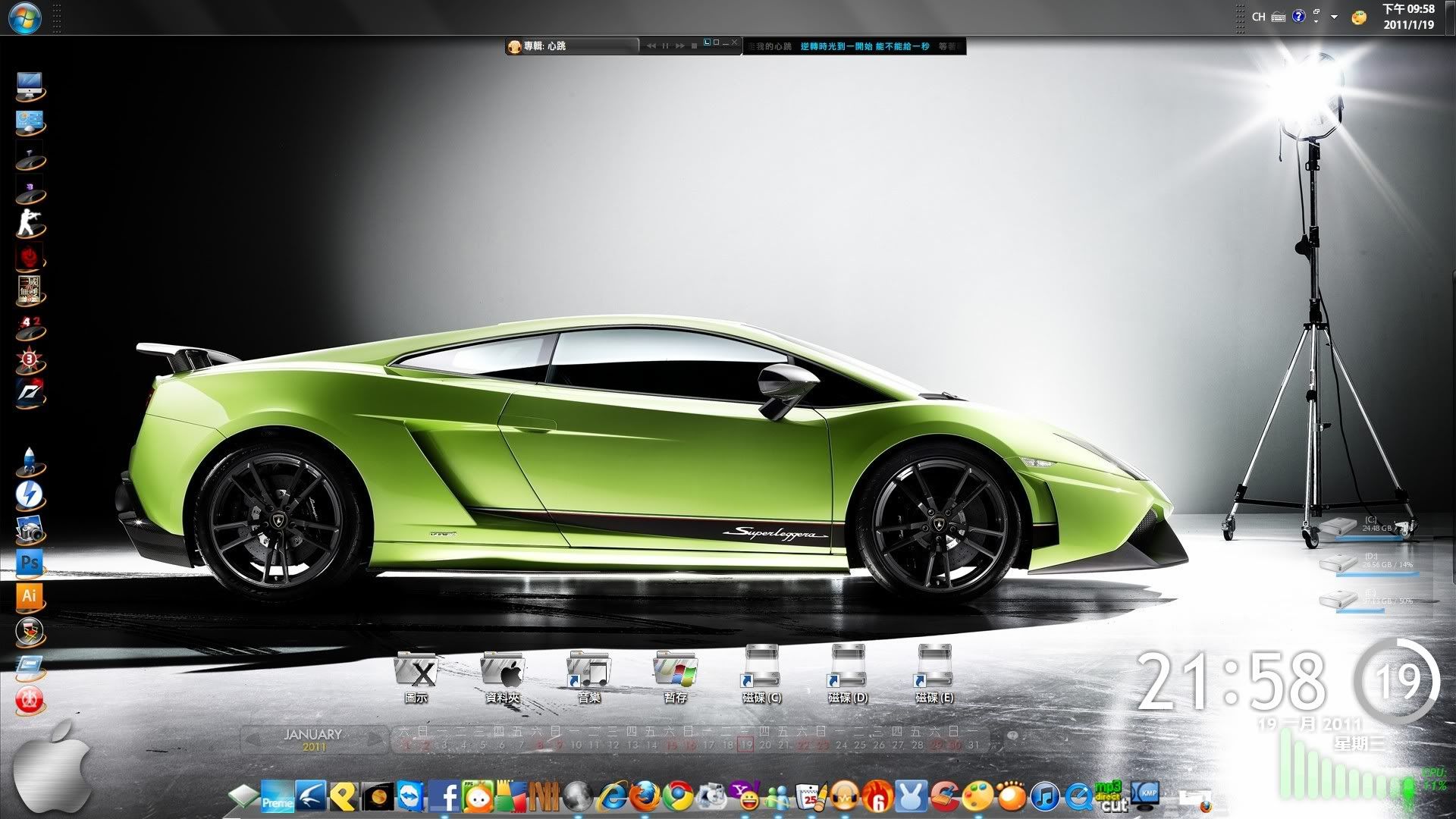Open Windows Live Messenger in dock

[779, 798]
